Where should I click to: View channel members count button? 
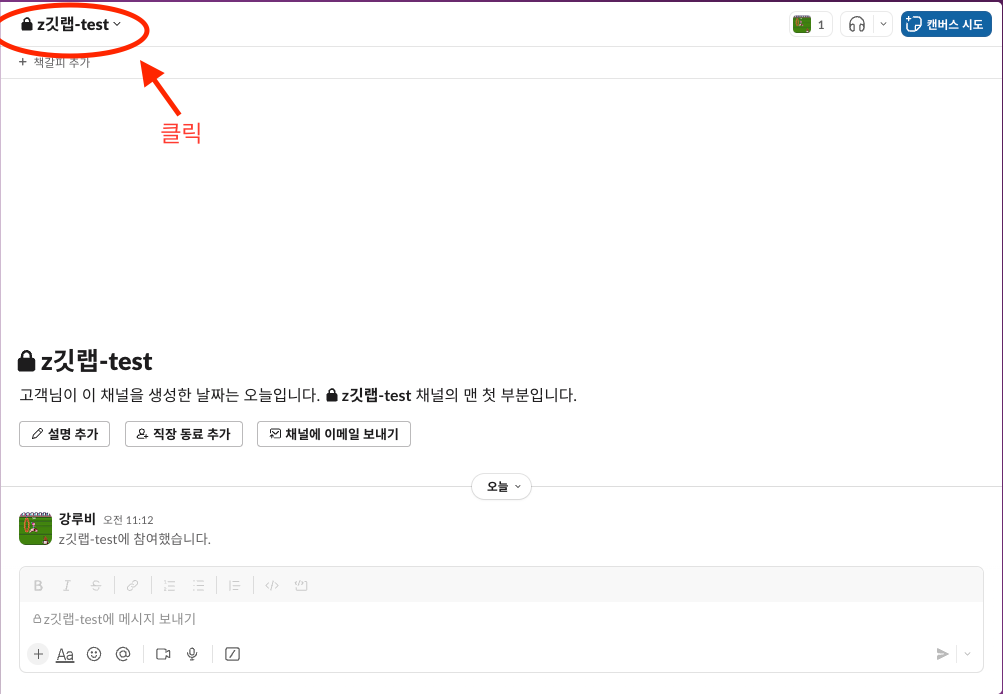pyautogui.click(x=811, y=25)
